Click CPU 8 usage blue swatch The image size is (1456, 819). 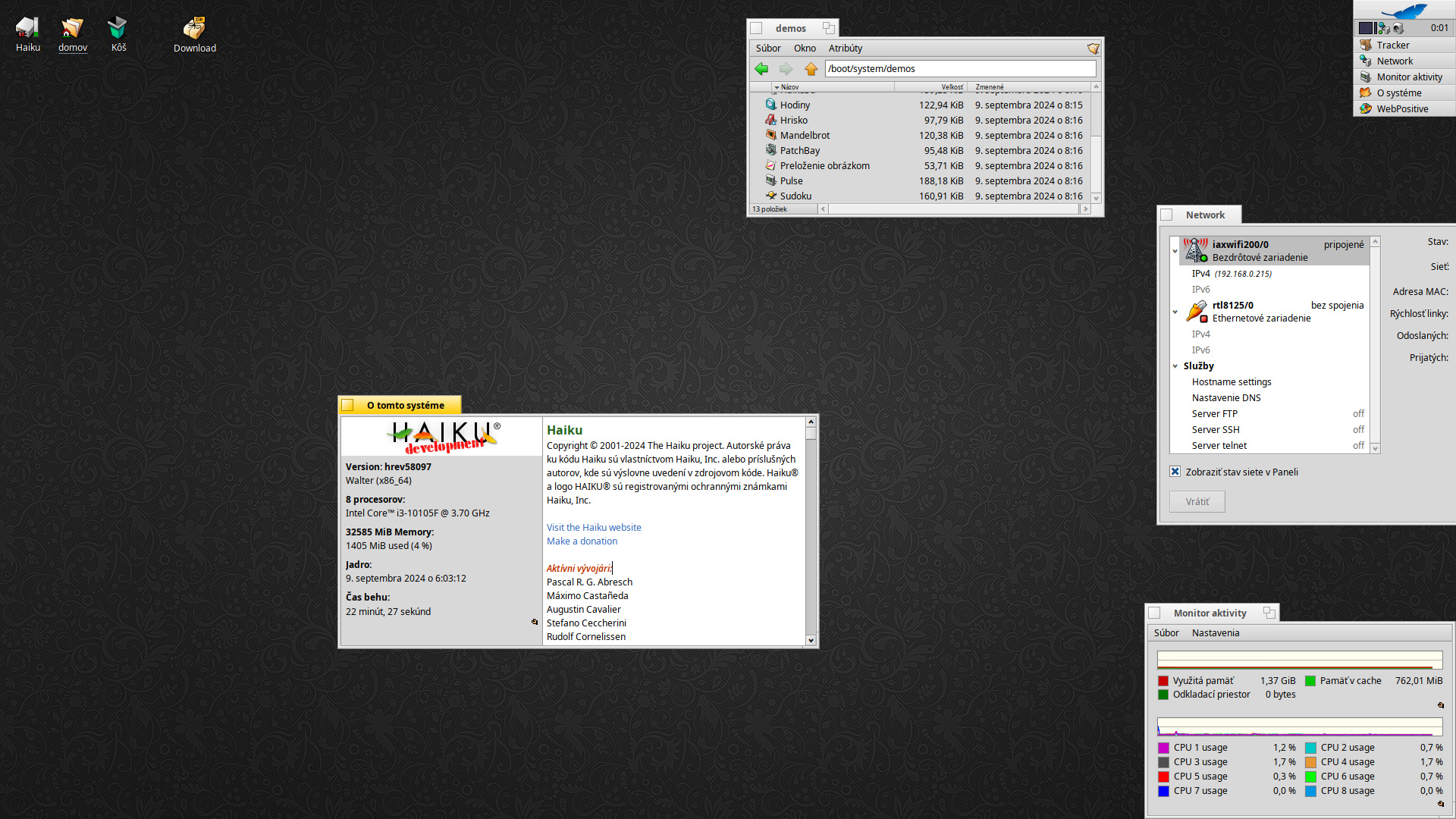pos(1310,791)
